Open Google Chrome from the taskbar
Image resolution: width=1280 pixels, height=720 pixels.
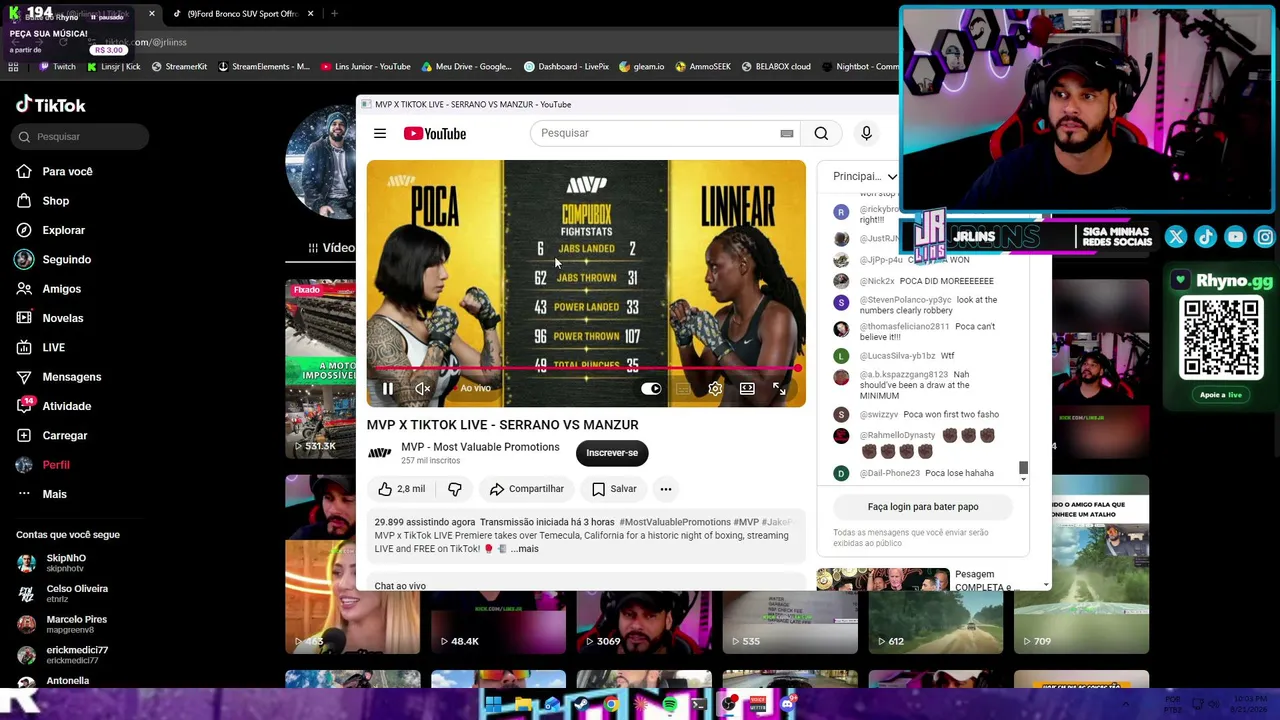tap(611, 705)
